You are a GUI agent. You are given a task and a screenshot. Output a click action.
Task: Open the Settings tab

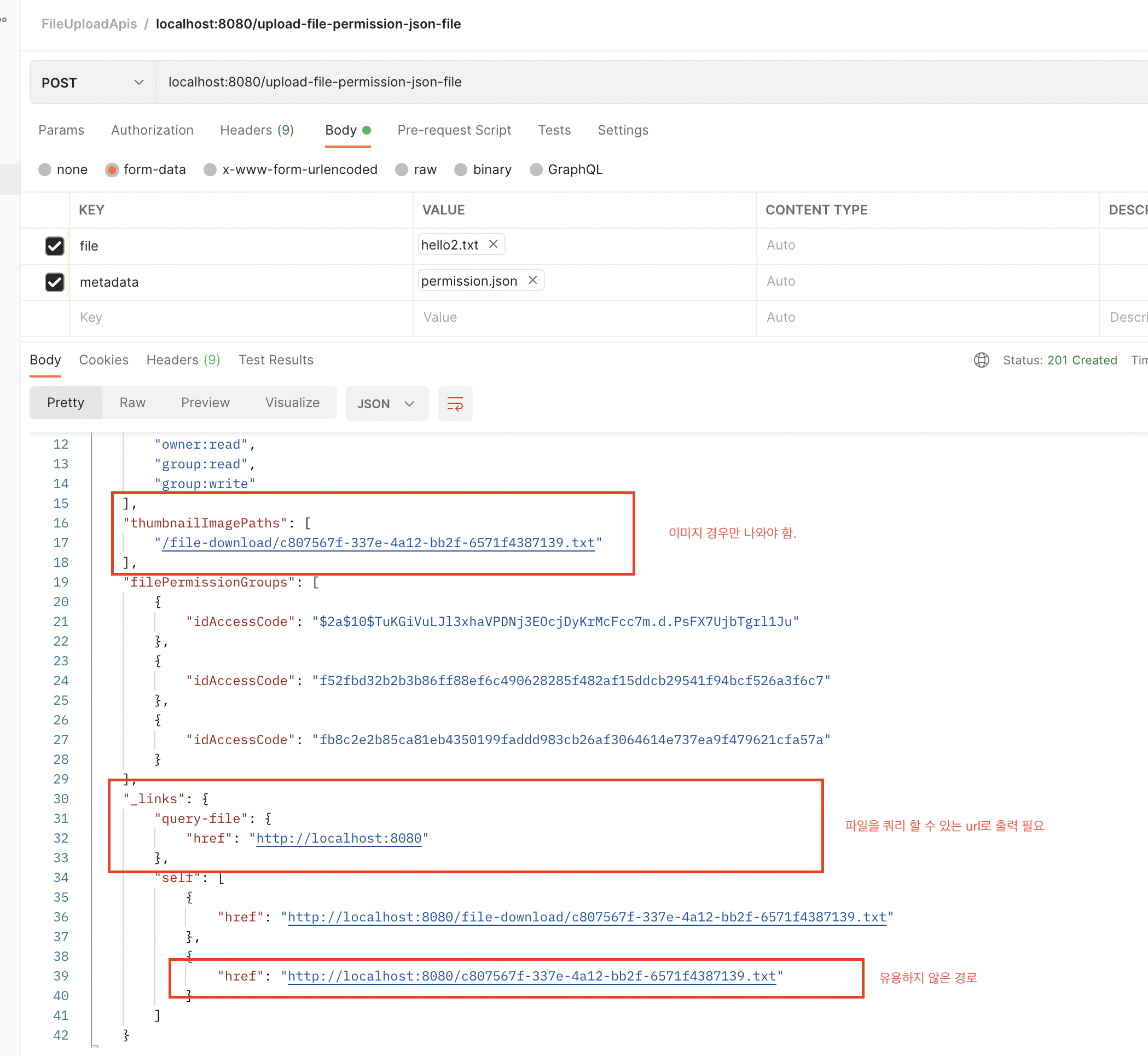[x=623, y=130]
